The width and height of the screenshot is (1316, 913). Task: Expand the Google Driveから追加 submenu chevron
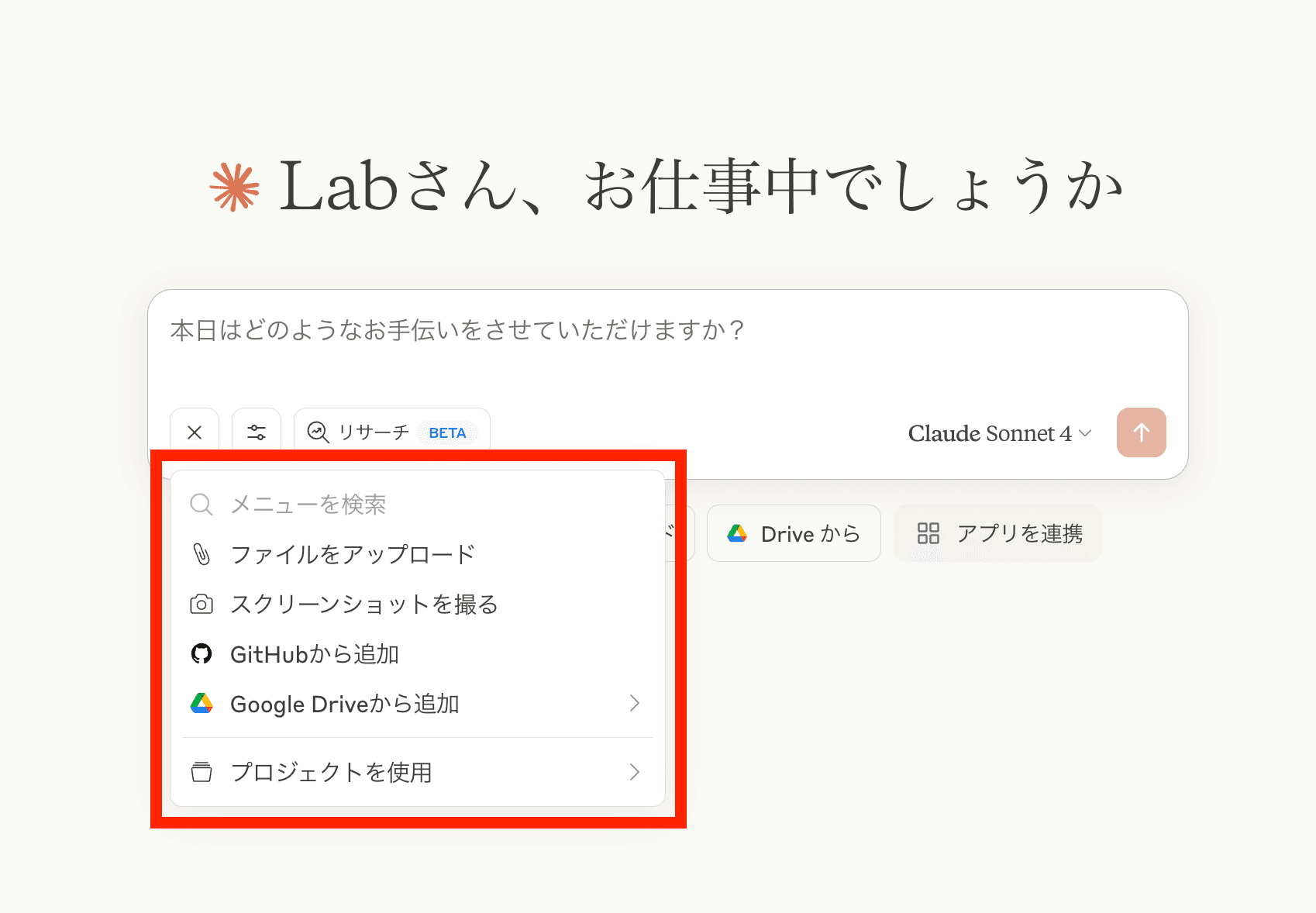pos(634,704)
